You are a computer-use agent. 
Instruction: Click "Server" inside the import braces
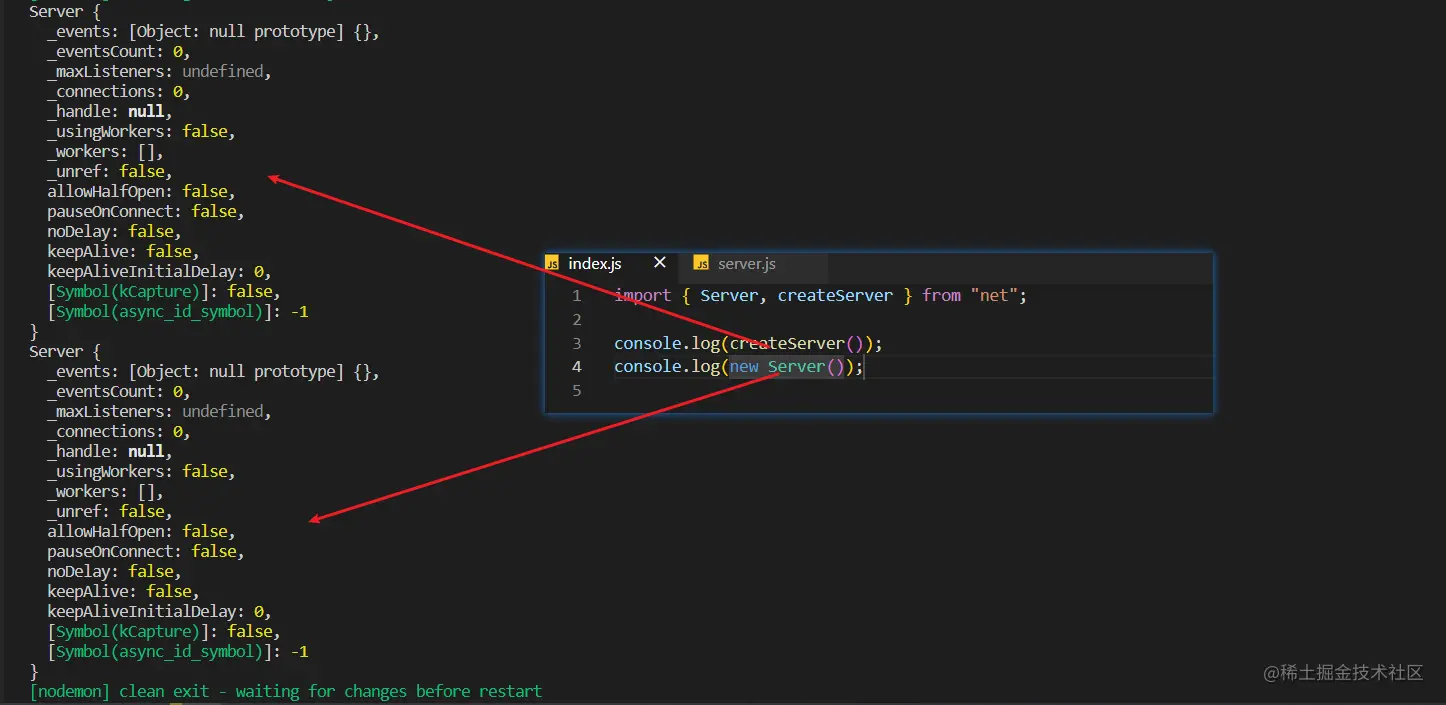[729, 296]
